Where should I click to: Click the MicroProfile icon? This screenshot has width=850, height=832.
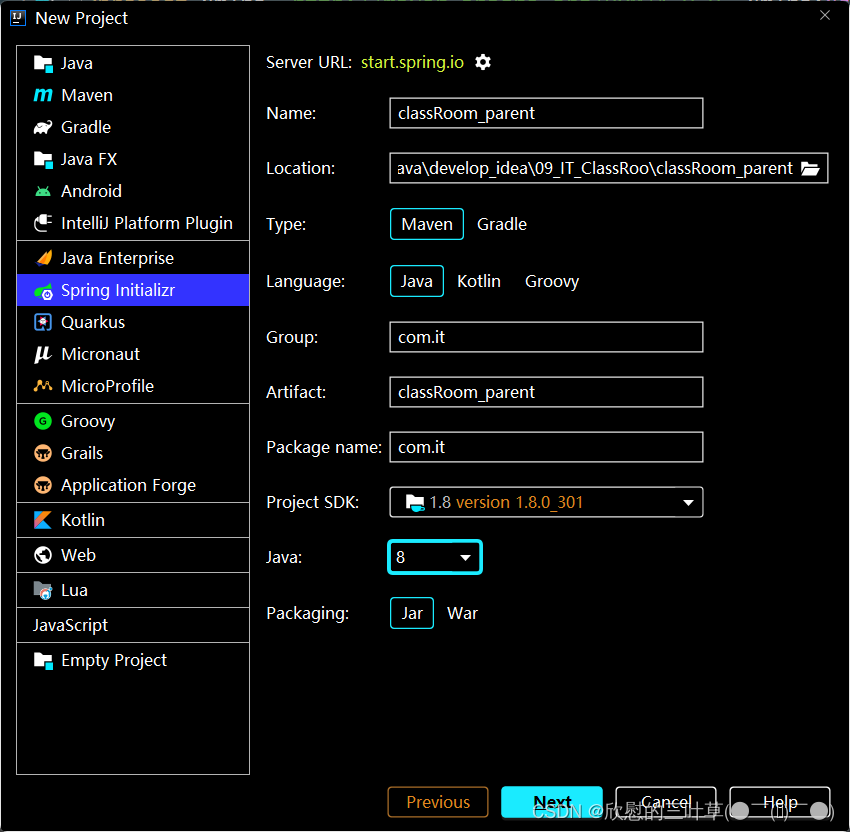pos(43,386)
